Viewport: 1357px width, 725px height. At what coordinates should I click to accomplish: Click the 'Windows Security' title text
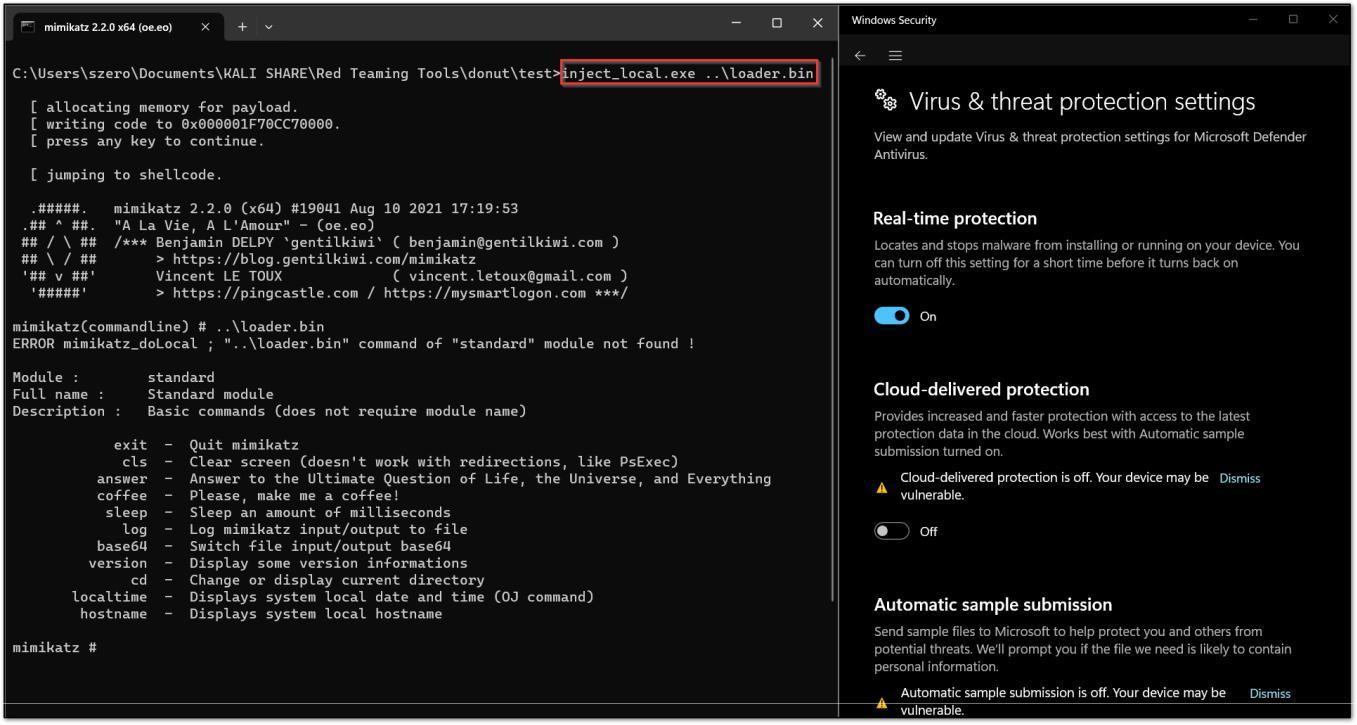(894, 20)
